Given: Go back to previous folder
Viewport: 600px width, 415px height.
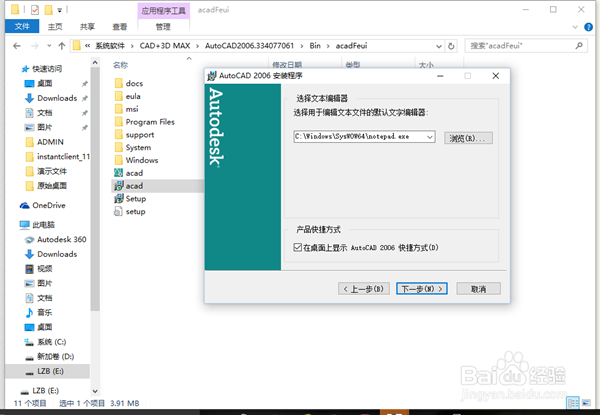Looking at the screenshot, I should tap(16, 46).
